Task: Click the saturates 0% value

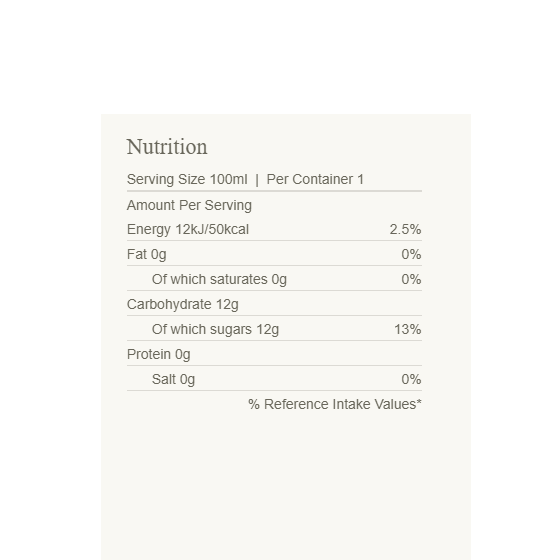Action: (x=411, y=279)
